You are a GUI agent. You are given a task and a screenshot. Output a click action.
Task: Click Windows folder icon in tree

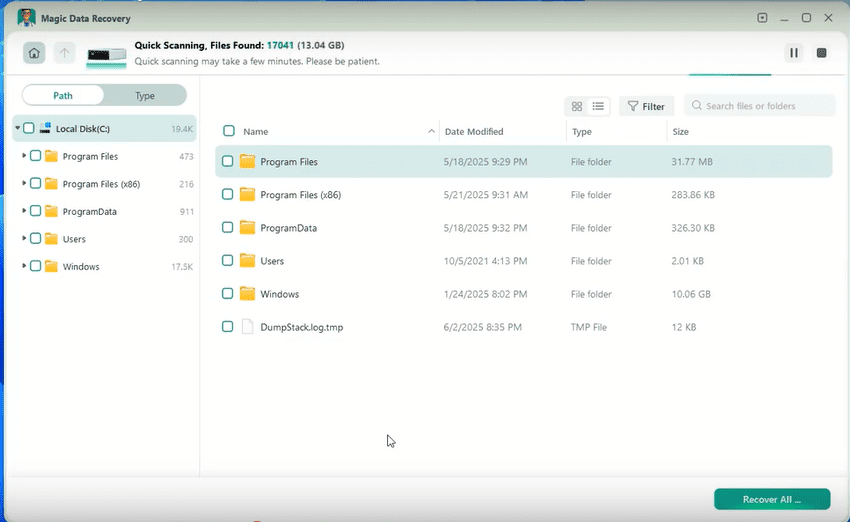coord(51,266)
